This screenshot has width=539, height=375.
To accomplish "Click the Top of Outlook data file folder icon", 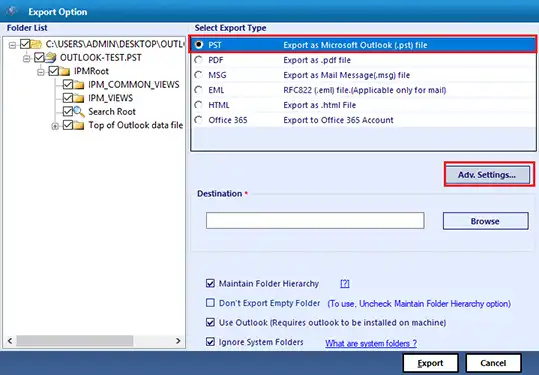I will [79, 125].
